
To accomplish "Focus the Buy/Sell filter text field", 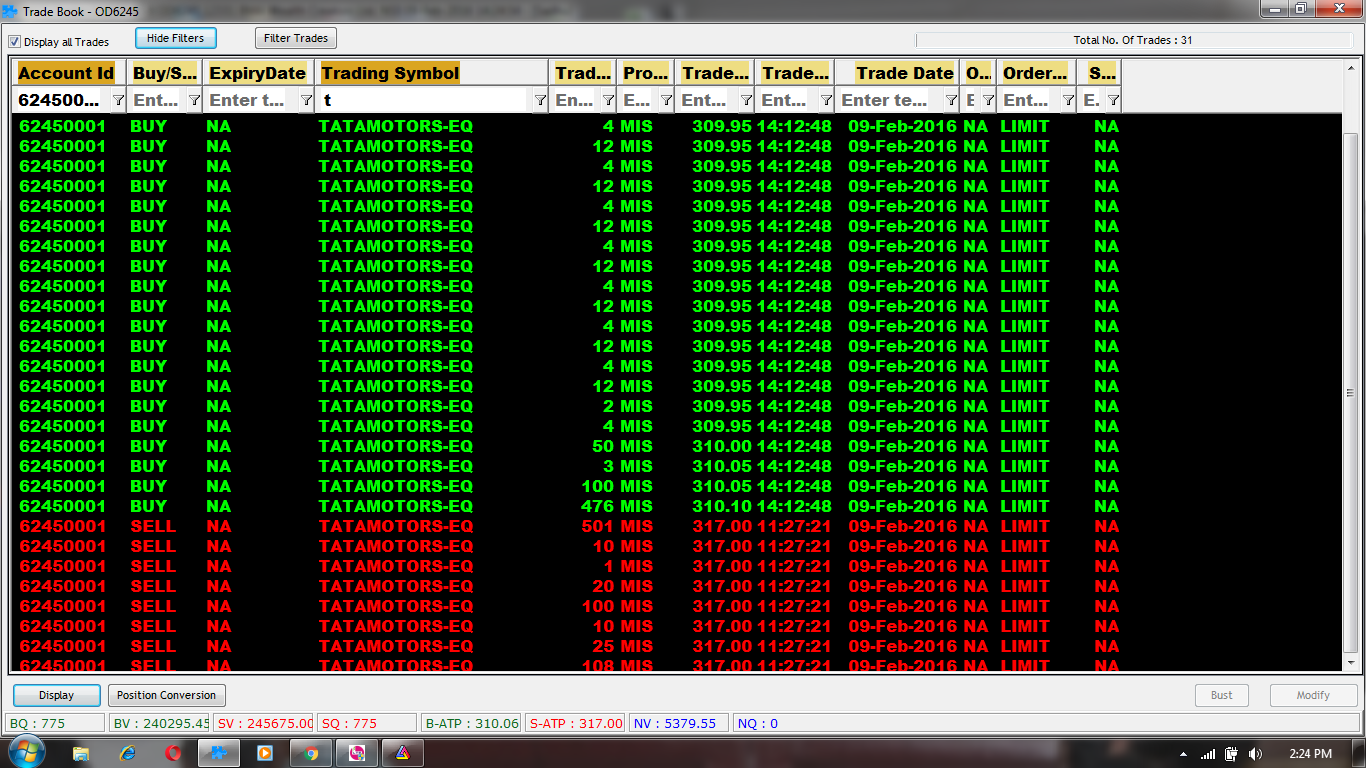I will [x=156, y=100].
